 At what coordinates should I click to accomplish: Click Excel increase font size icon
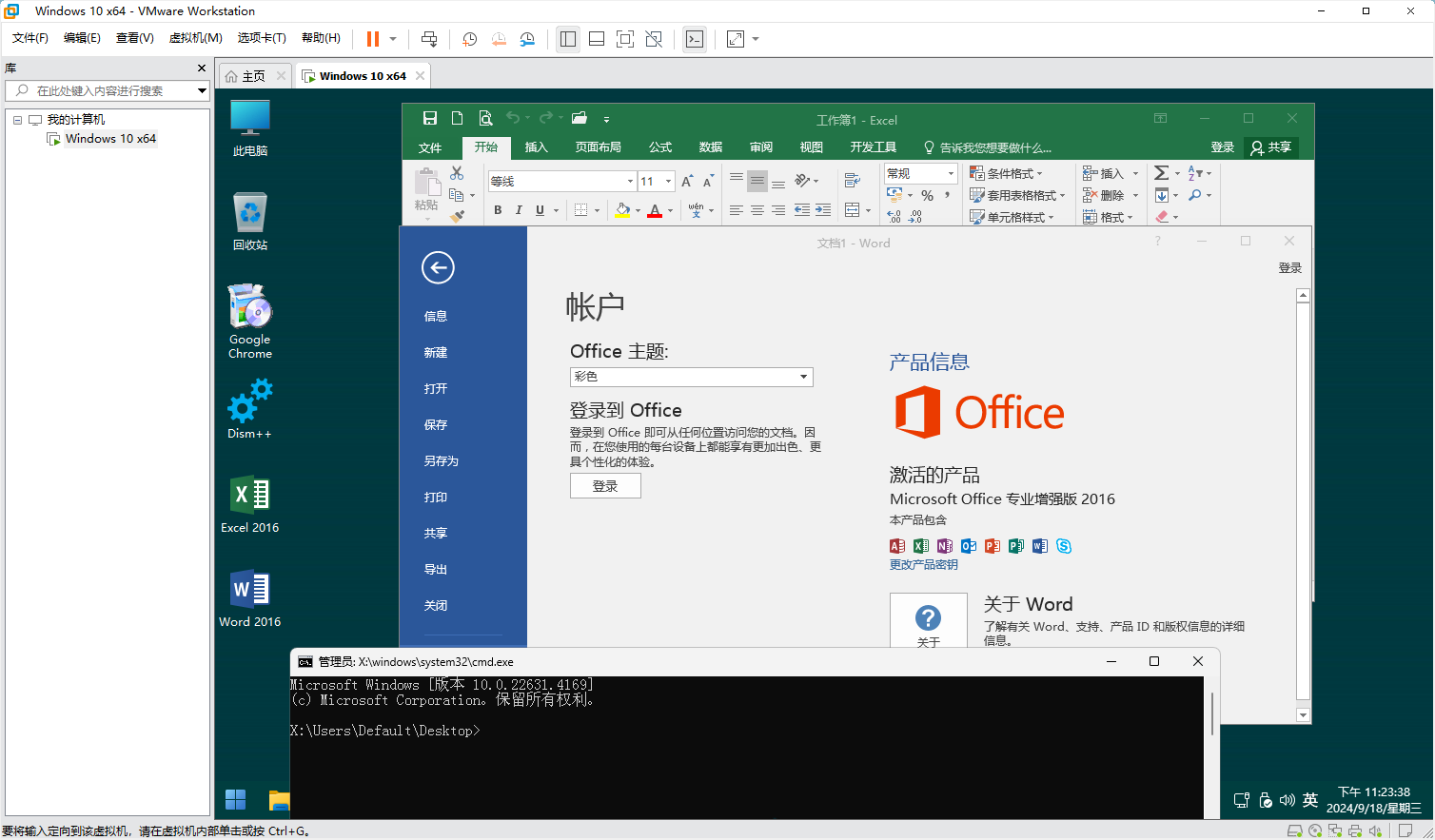pyautogui.click(x=687, y=181)
